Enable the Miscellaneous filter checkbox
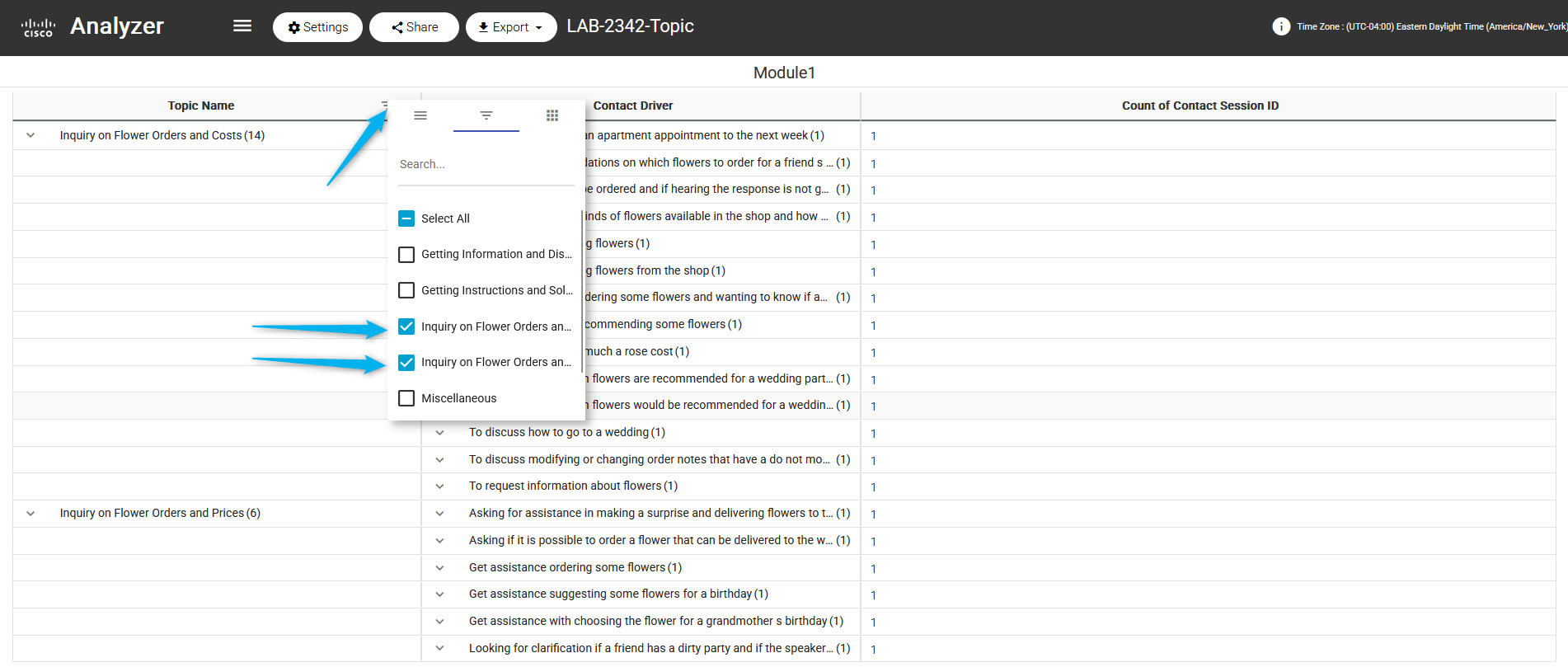 pos(406,398)
